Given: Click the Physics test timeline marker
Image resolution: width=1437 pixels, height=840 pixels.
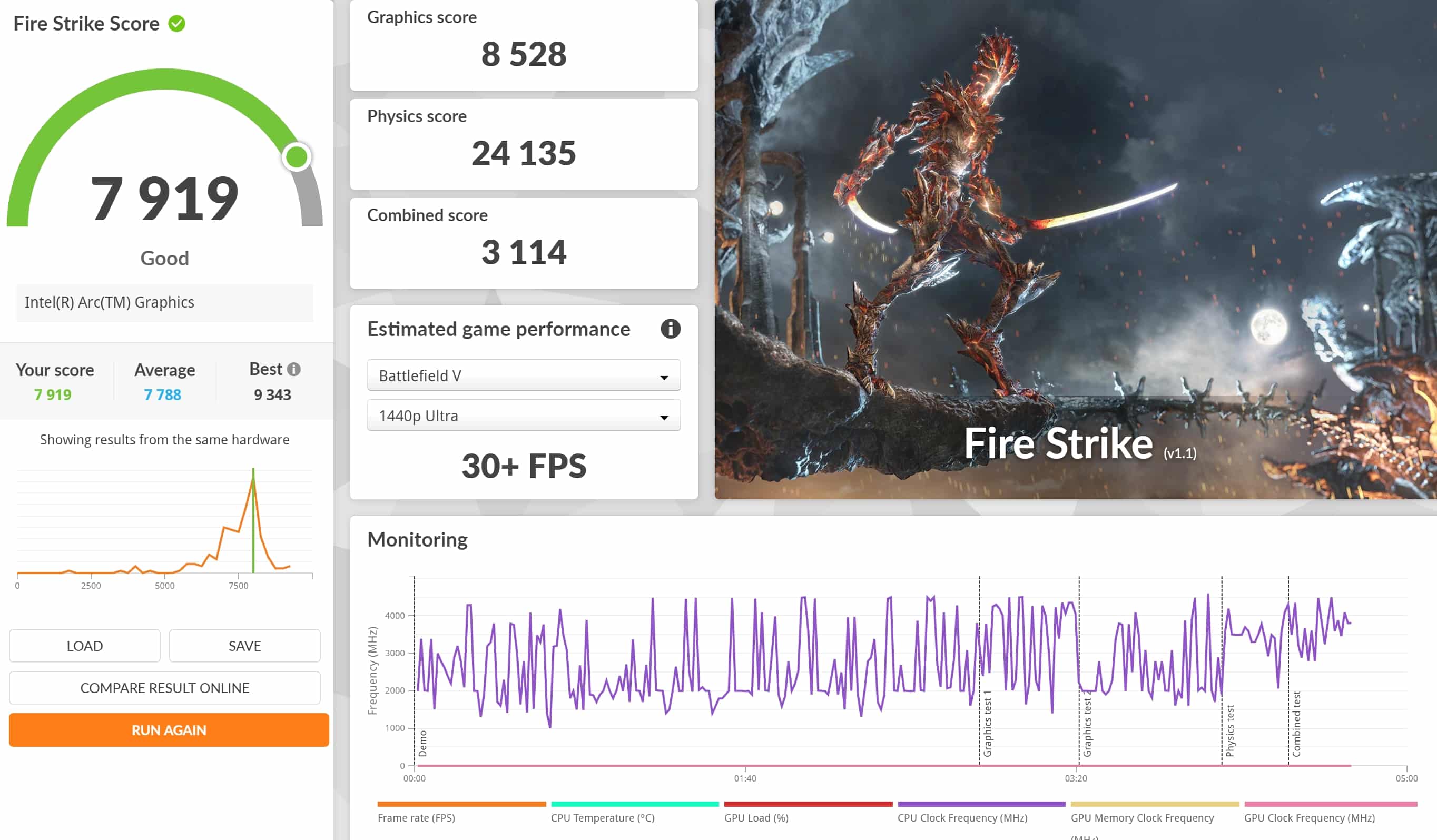Looking at the screenshot, I should click(x=1229, y=730).
